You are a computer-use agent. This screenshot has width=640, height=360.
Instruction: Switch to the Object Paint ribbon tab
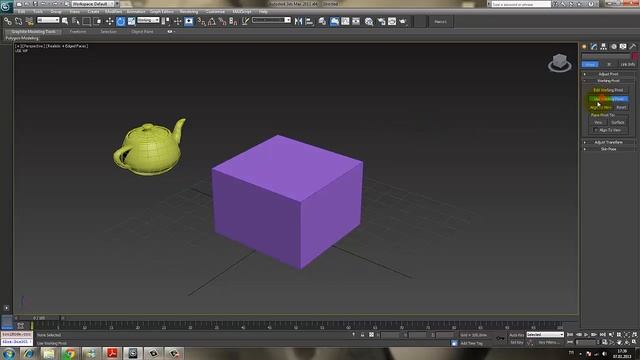point(142,31)
